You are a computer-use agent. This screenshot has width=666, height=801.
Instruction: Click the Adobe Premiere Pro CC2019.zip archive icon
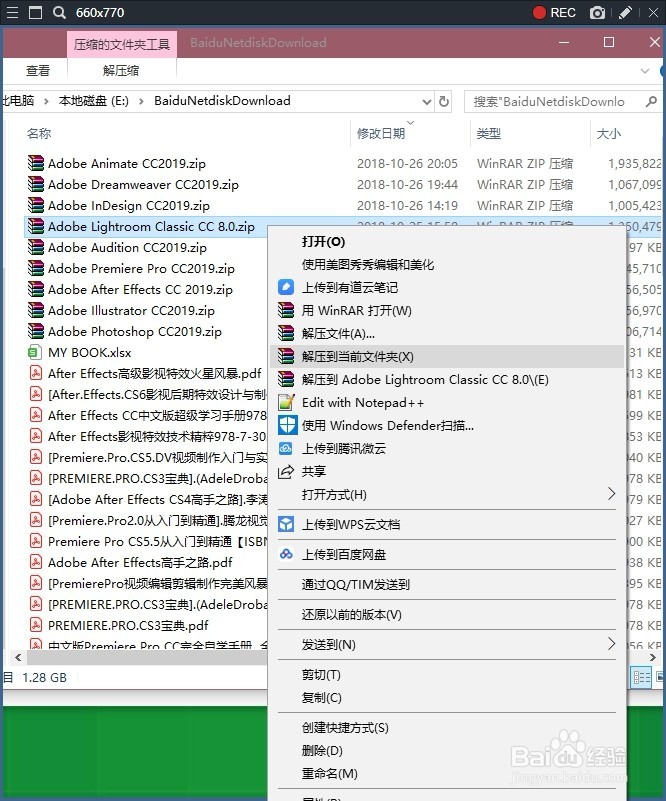[36, 268]
